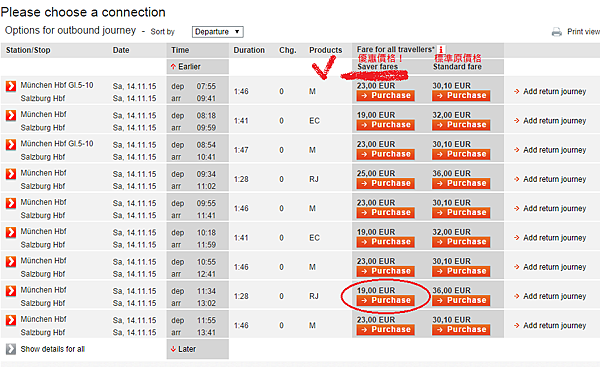Purchase 36,00 EUR standard fare for 11:34 train
Screen dimensions: 600x367
pos(461,300)
